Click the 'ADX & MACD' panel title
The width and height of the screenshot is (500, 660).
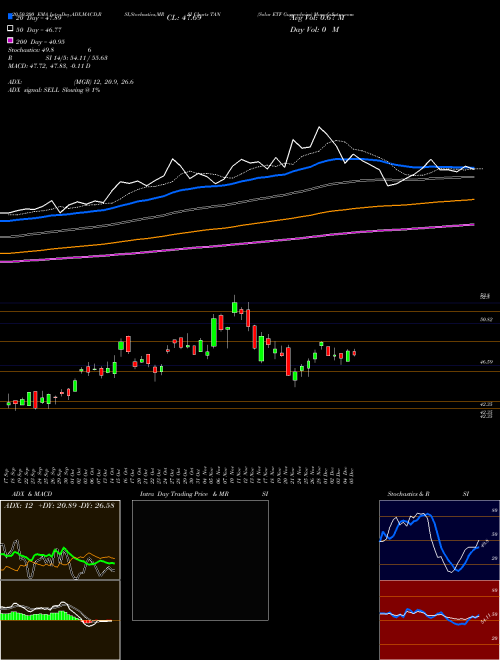pos(32,494)
